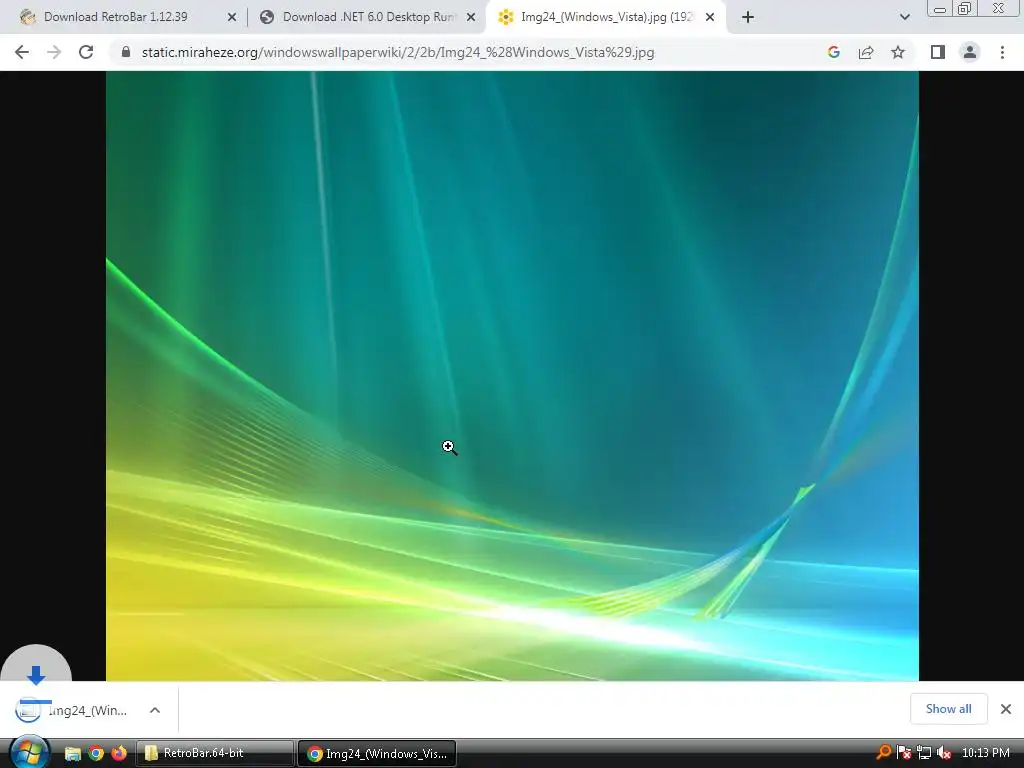The width and height of the screenshot is (1024, 768).
Task: Launch Chrome from quick launch
Action: 96,753
